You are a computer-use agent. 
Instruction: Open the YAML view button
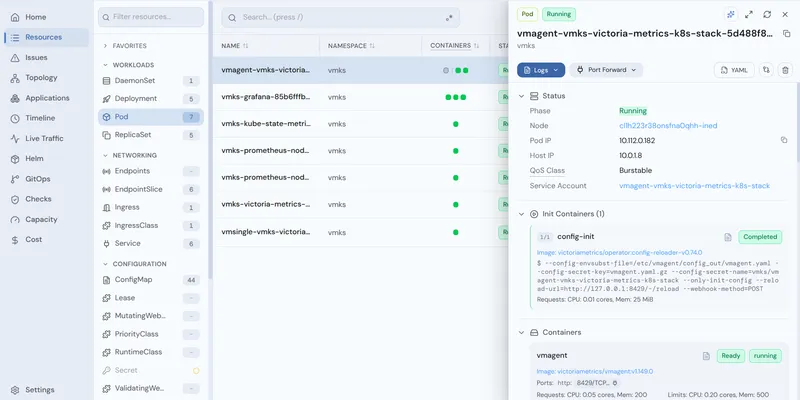click(x=734, y=70)
